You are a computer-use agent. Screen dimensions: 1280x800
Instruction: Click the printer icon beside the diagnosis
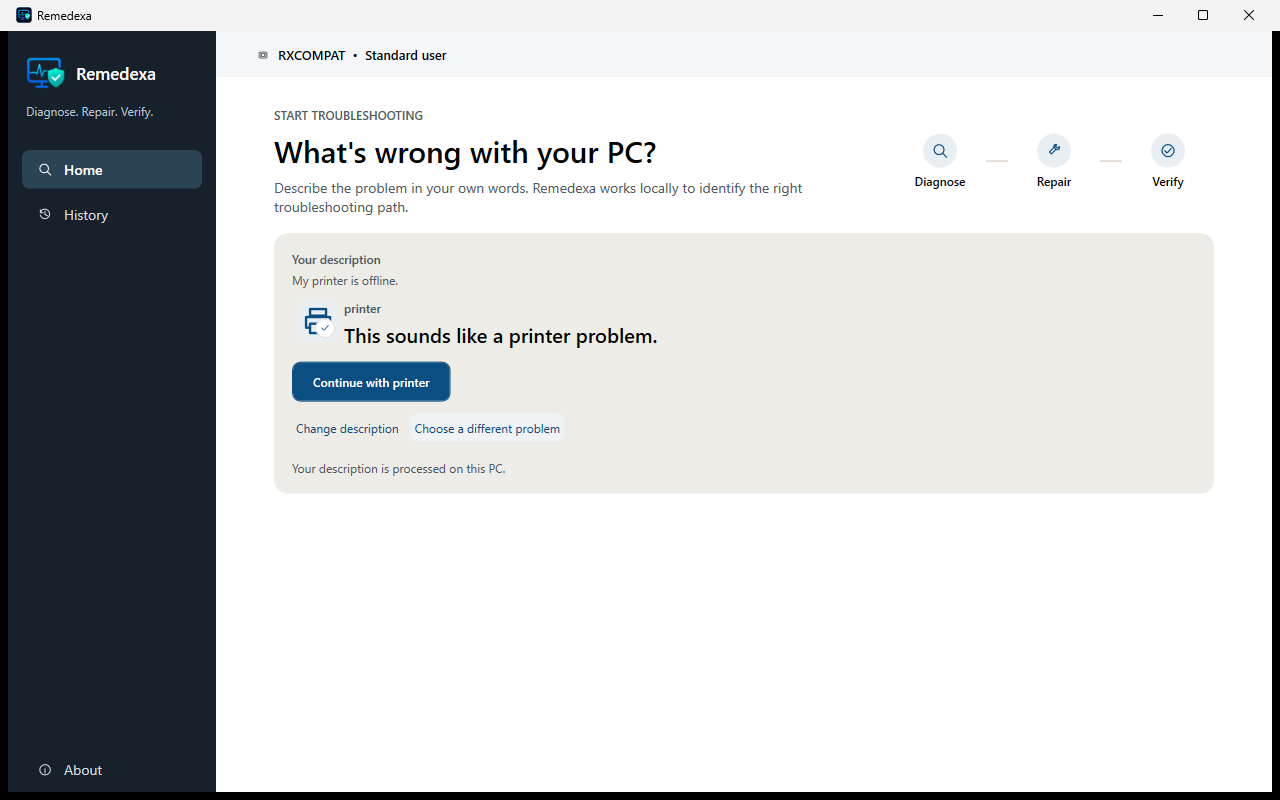(318, 321)
